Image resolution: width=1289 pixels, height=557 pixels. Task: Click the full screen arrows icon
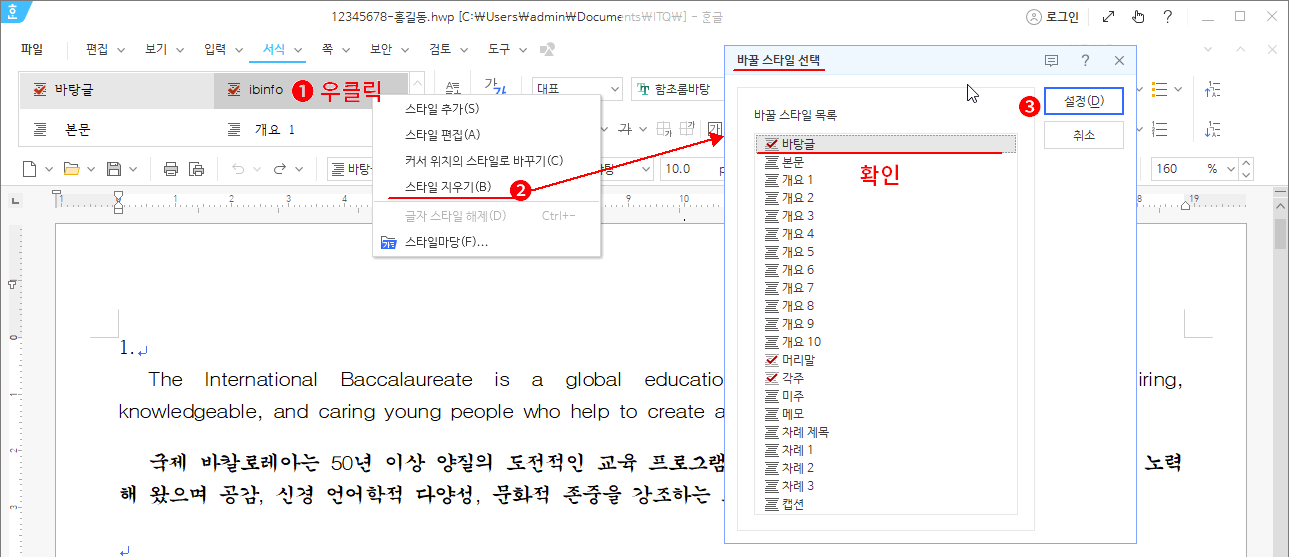pyautogui.click(x=1108, y=16)
